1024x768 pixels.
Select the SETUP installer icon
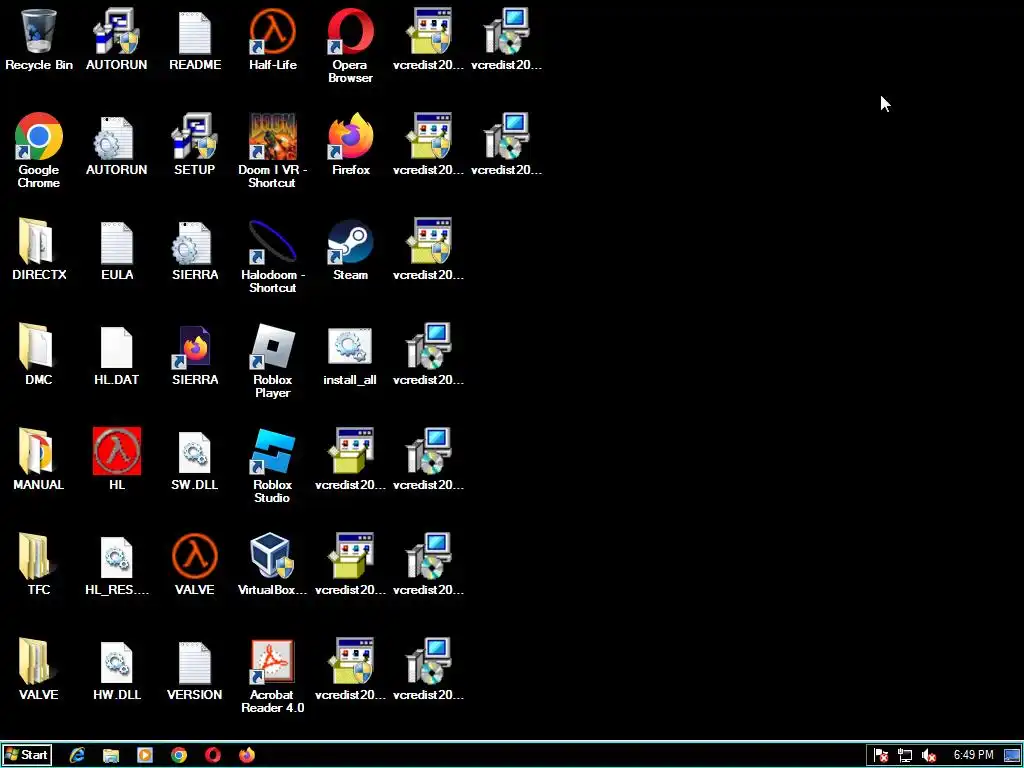click(x=195, y=144)
